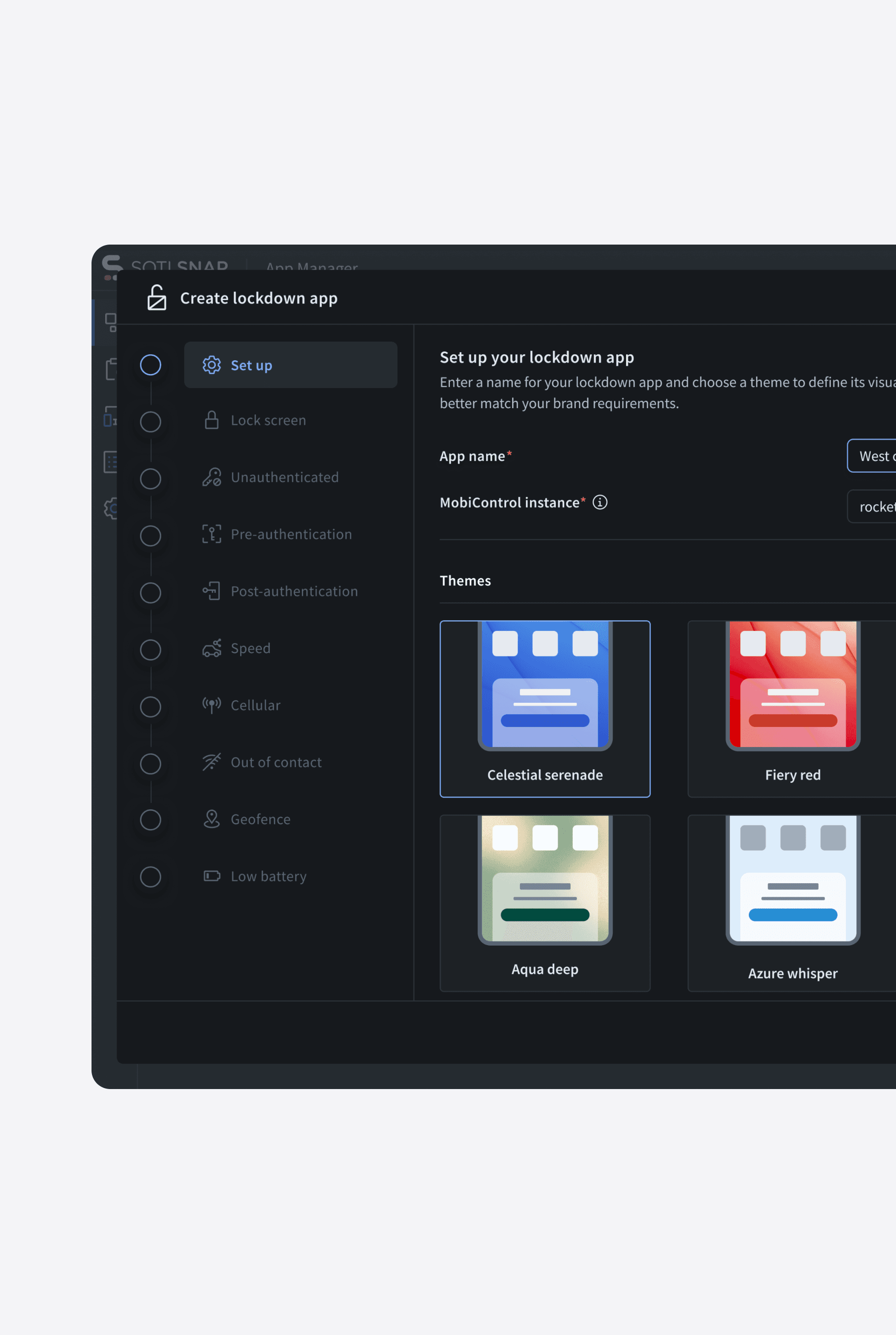Select the Azure whisper theme card
This screenshot has width=896, height=1335.
pos(792,903)
